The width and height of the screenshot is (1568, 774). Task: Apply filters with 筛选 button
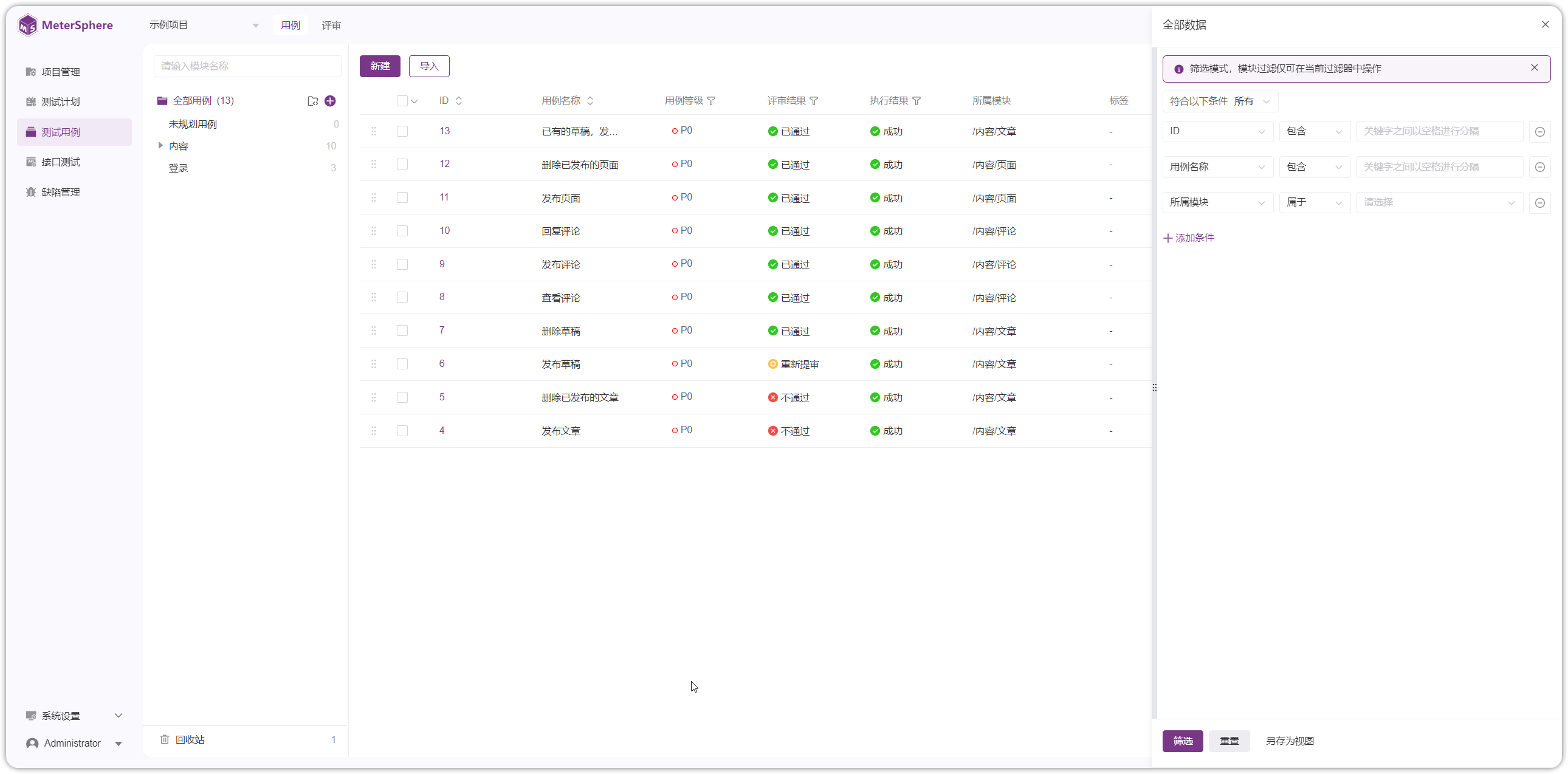(x=1183, y=741)
